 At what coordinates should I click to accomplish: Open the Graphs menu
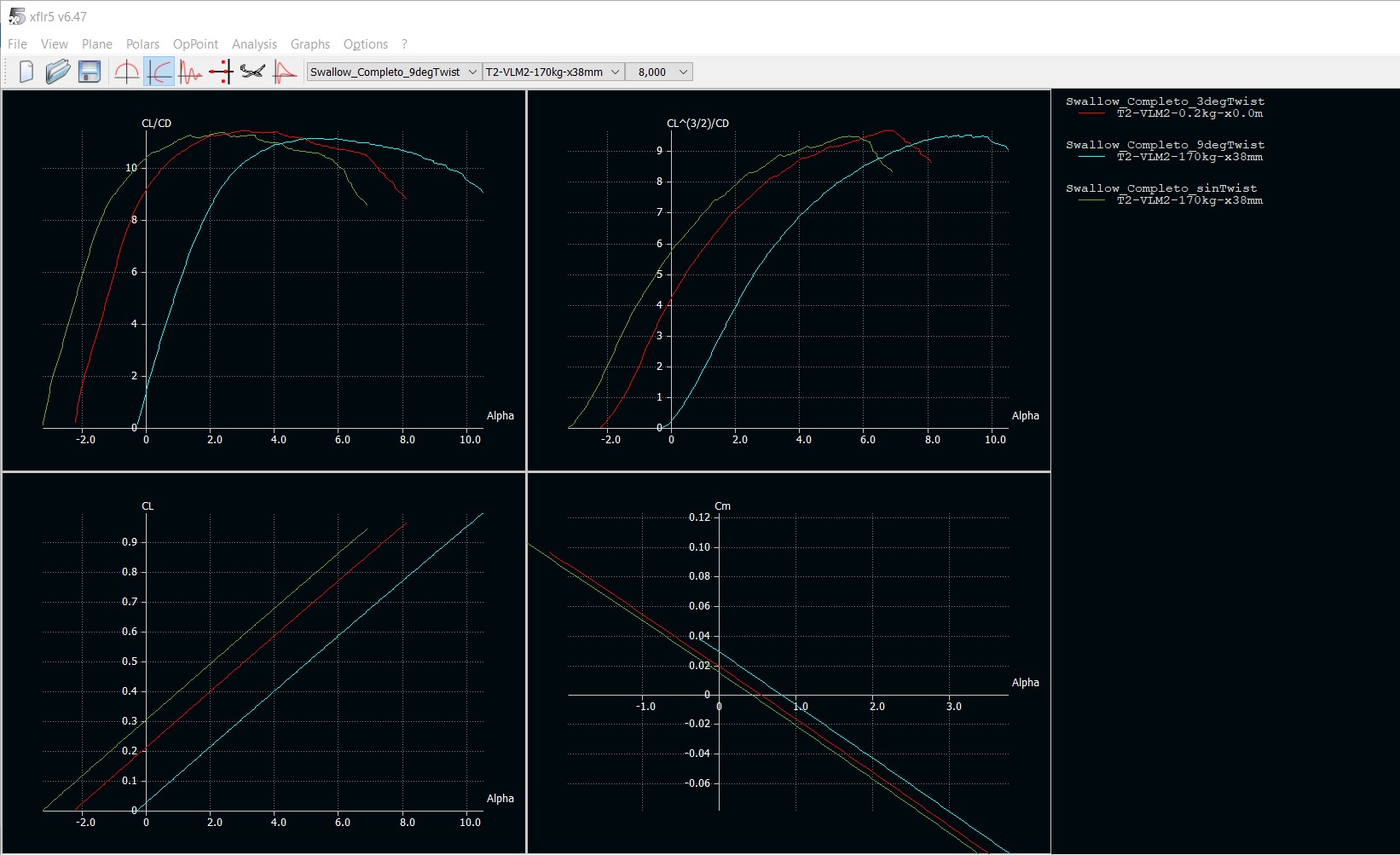pos(310,44)
